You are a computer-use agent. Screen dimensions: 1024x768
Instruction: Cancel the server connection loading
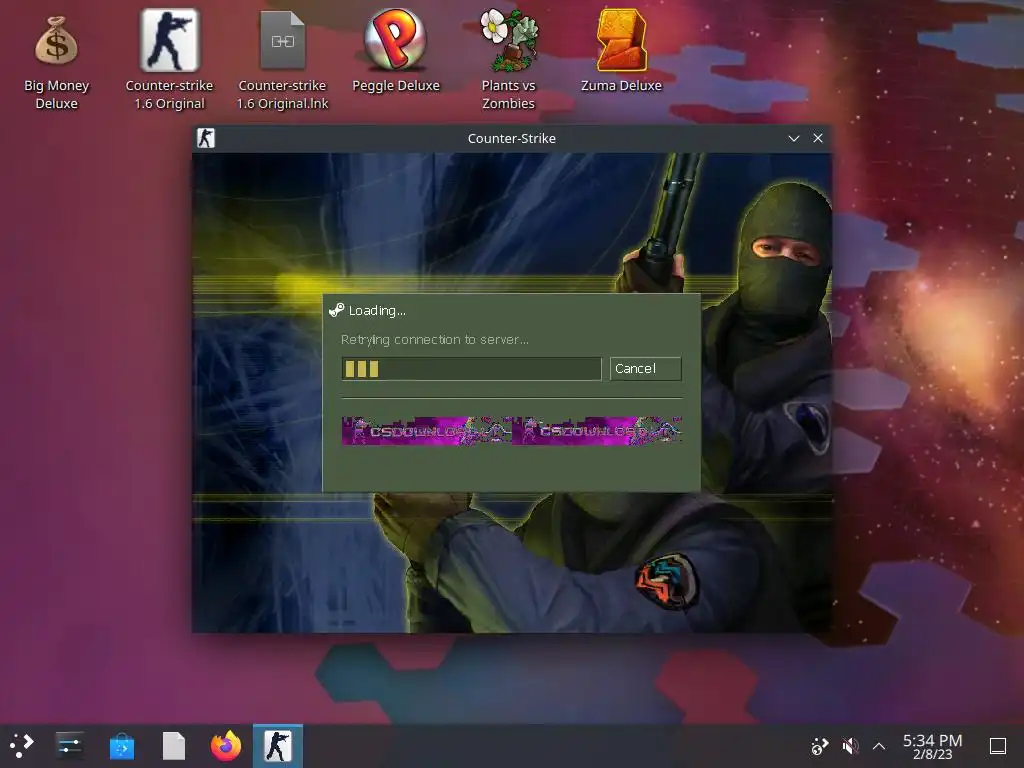tap(645, 368)
